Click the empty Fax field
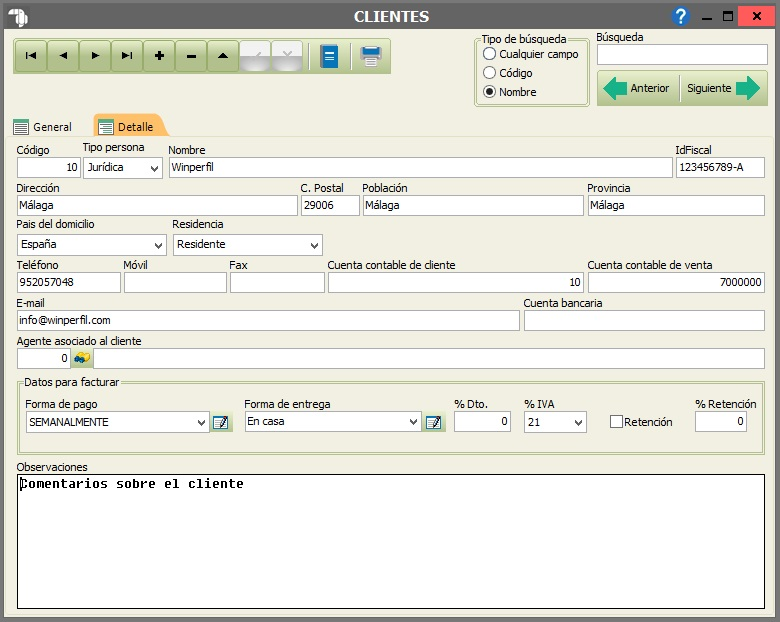The height and width of the screenshot is (622, 780). coord(277,282)
